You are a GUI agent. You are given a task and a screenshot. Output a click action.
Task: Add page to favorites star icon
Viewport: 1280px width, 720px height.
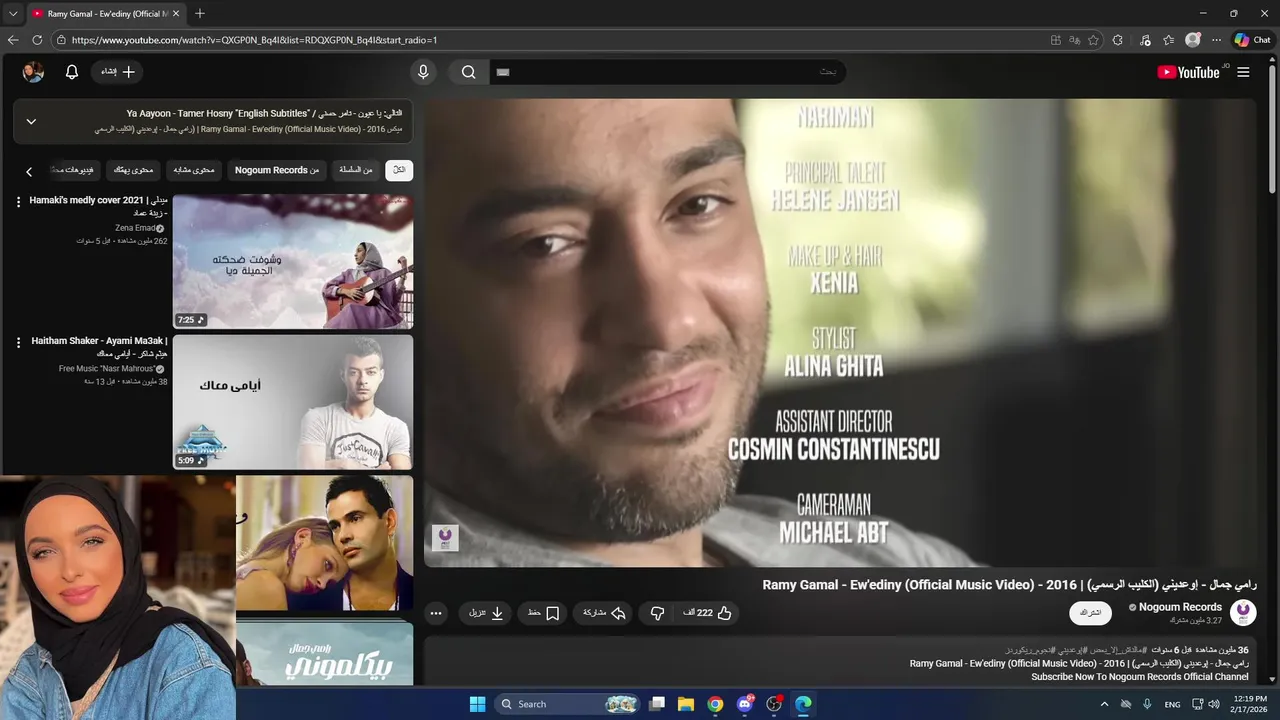coord(1093,40)
